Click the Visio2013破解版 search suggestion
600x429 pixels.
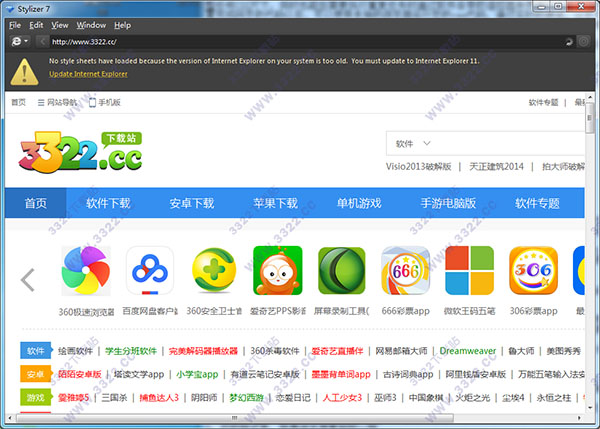(x=419, y=166)
